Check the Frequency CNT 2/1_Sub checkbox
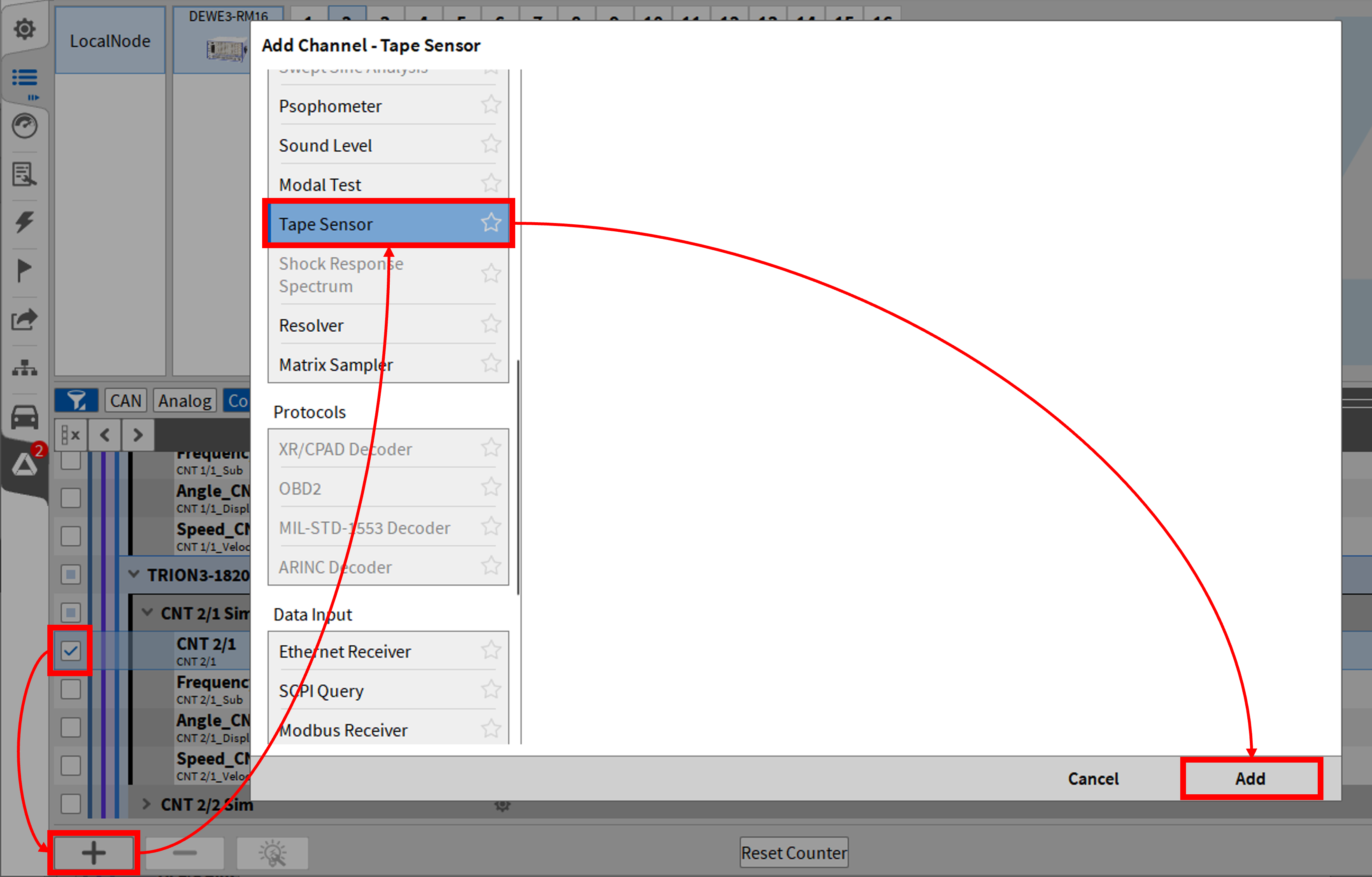Screen dimensions: 1372x877 pos(71,689)
